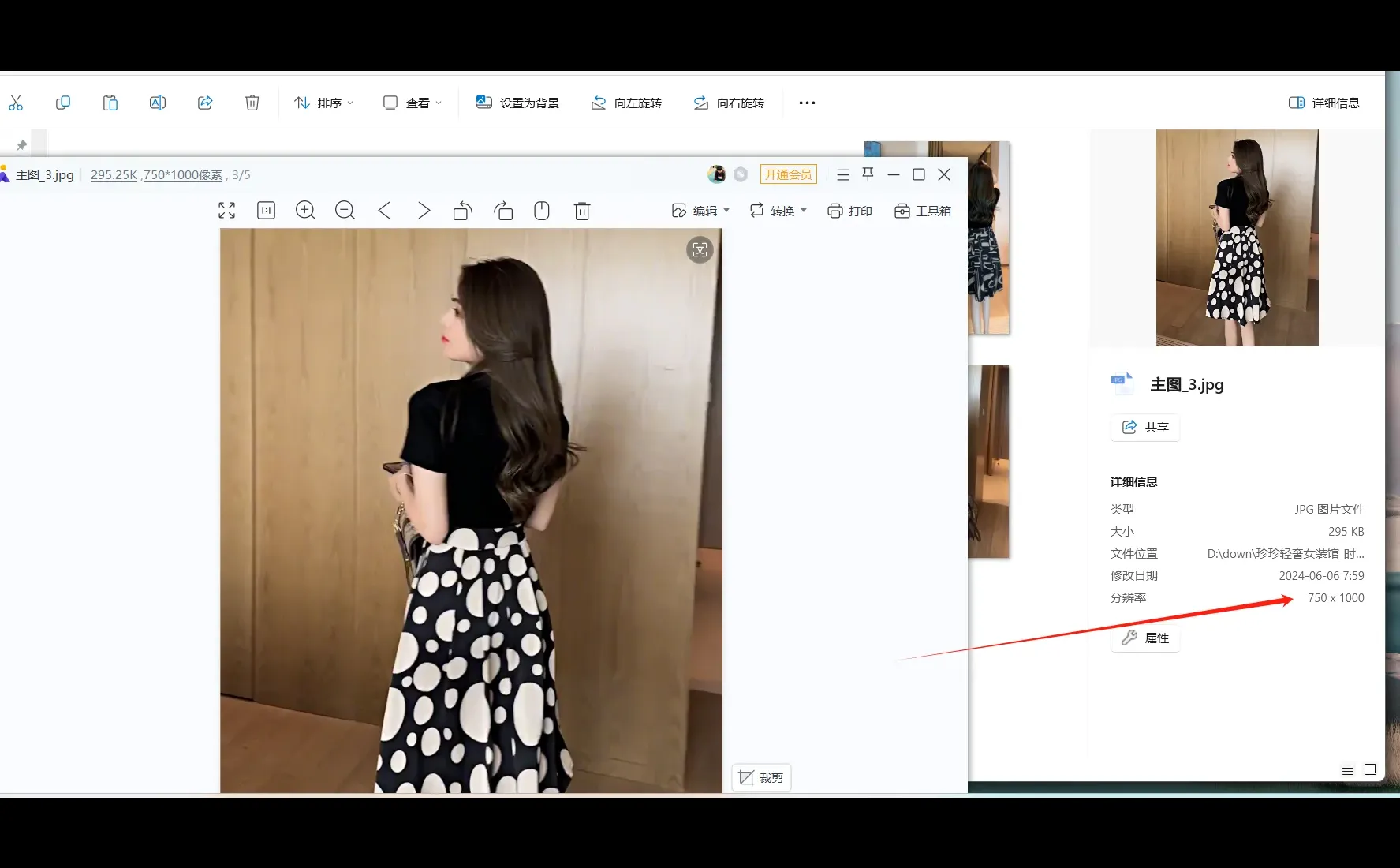The width and height of the screenshot is (1400, 868).
Task: Click the 295.25K, 750*1000像素 file info link
Action: (x=157, y=175)
